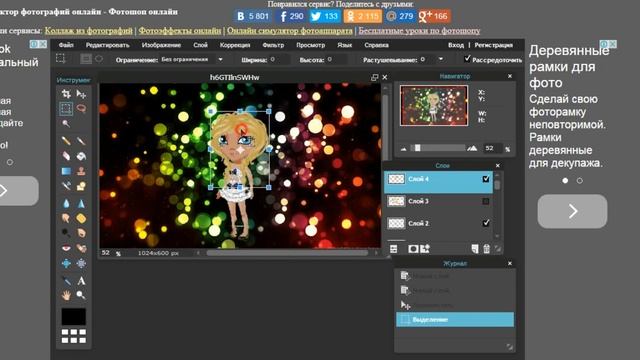Select the Crop tool
This screenshot has height=360, width=640.
pos(66,94)
